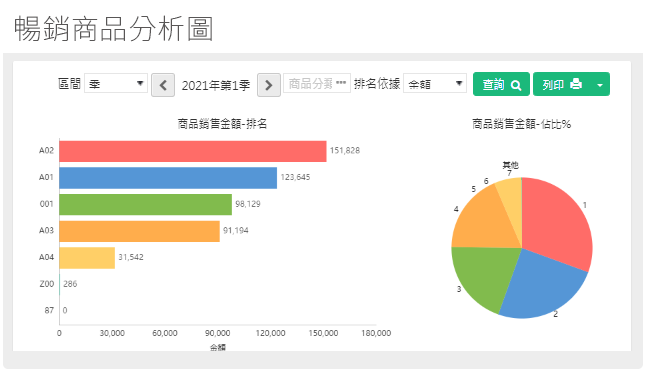Go to previous quarter with left arrow
Image resolution: width=651 pixels, height=372 pixels.
click(163, 85)
